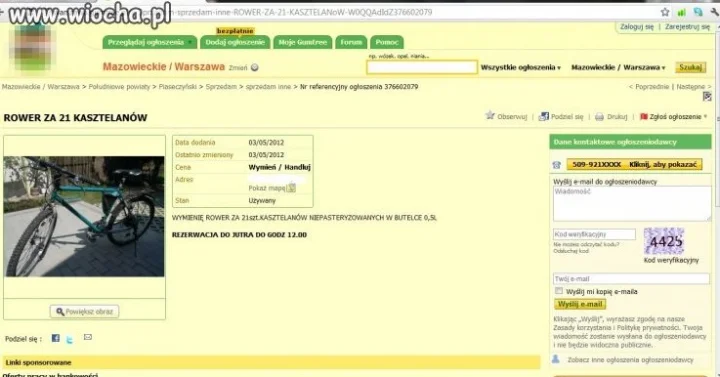Open the Dodaj ogłoszenie tab

[235, 42]
